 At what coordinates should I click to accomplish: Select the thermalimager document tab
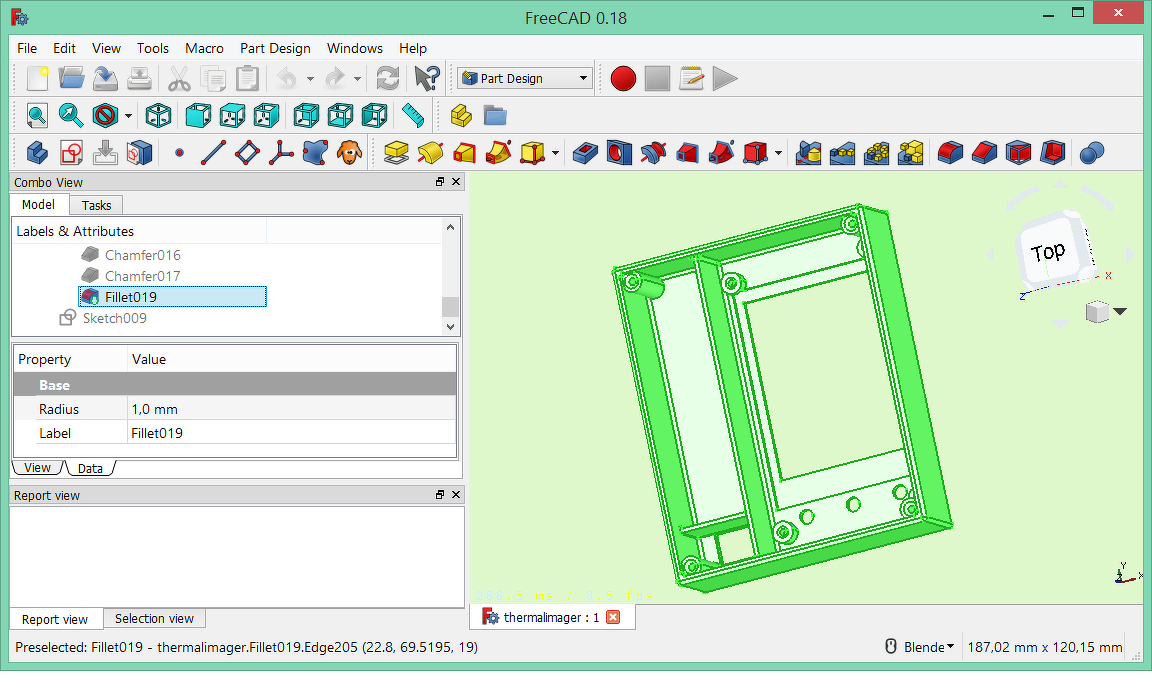pos(551,617)
